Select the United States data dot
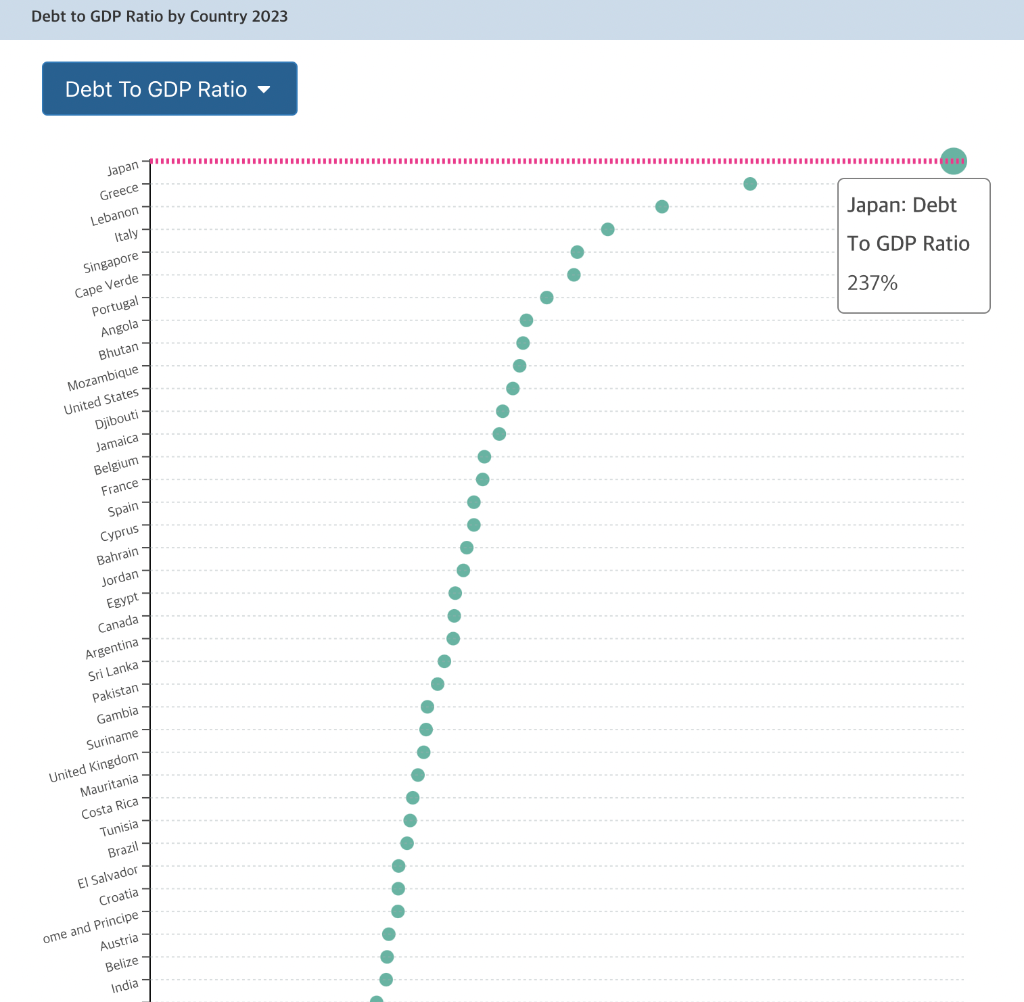 coord(513,389)
